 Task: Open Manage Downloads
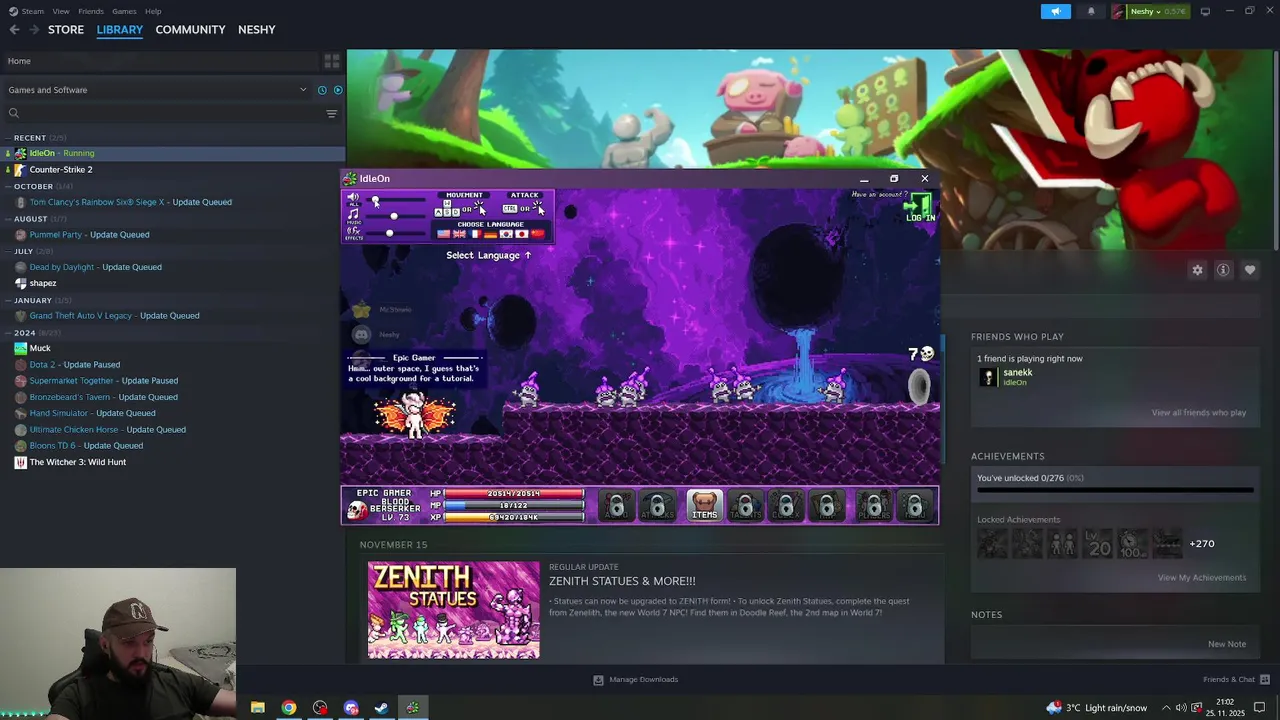(x=636, y=680)
